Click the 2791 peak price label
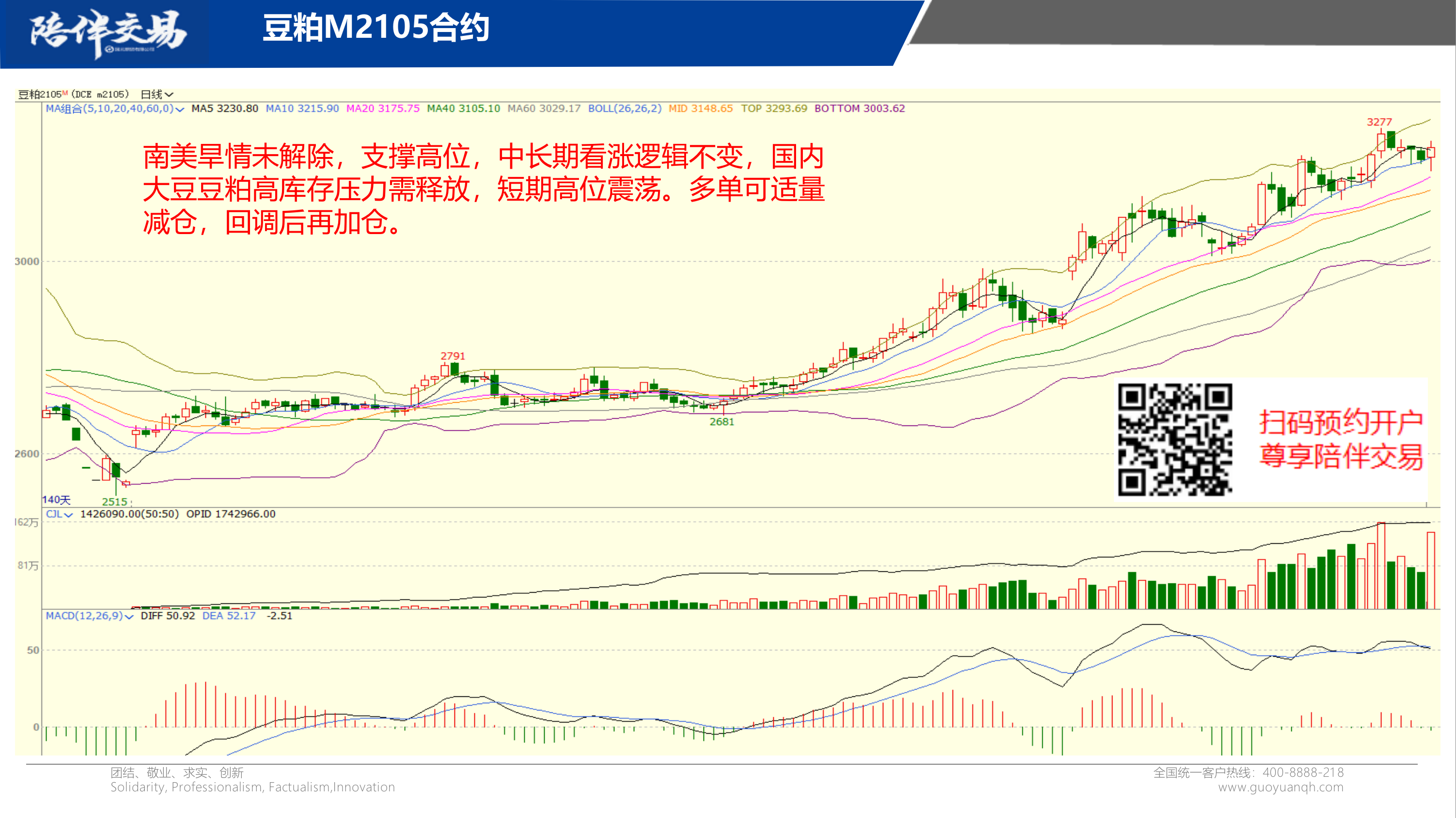 pyautogui.click(x=453, y=356)
